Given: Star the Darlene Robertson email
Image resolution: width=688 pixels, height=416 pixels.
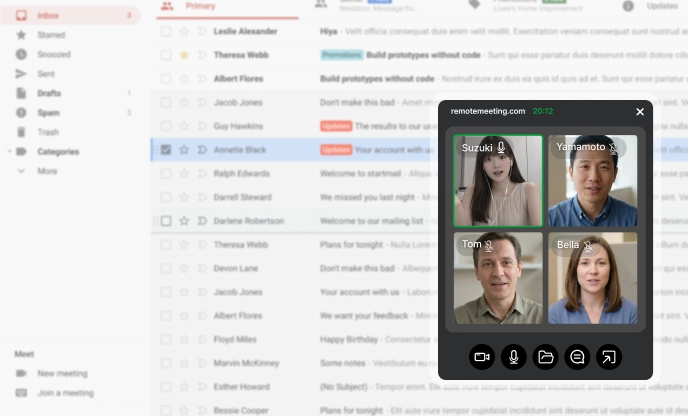Looking at the screenshot, I should coord(184,221).
